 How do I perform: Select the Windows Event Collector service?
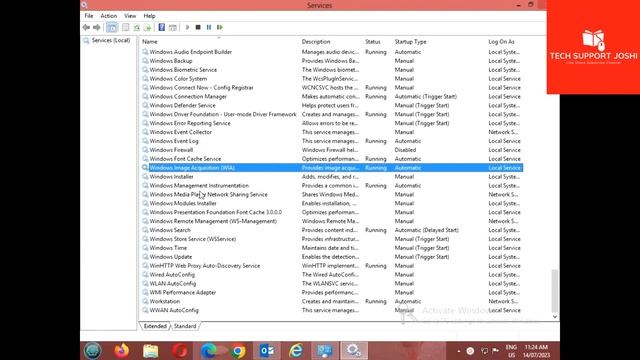pos(180,132)
